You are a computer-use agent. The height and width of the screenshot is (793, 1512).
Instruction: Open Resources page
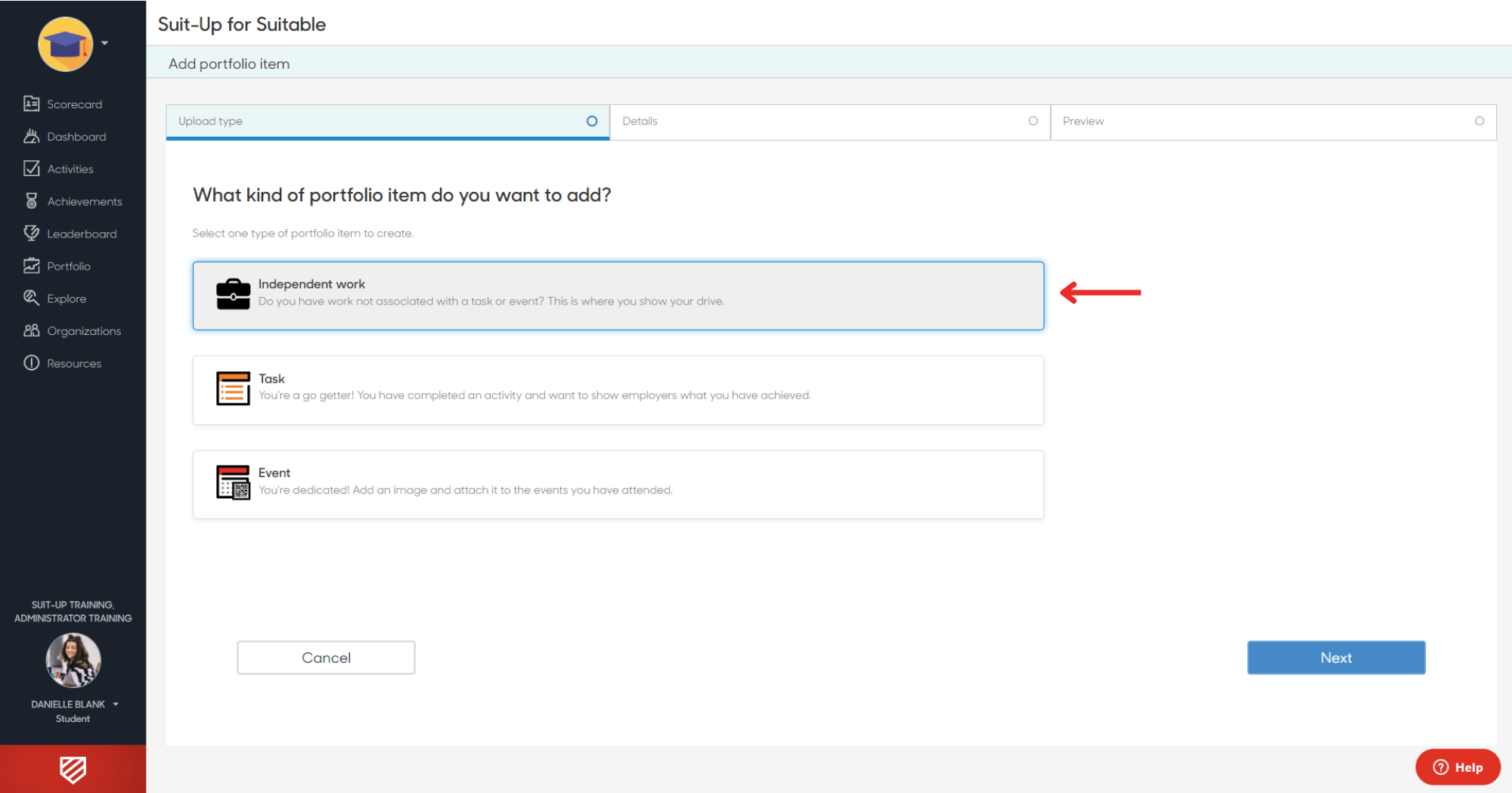(74, 364)
